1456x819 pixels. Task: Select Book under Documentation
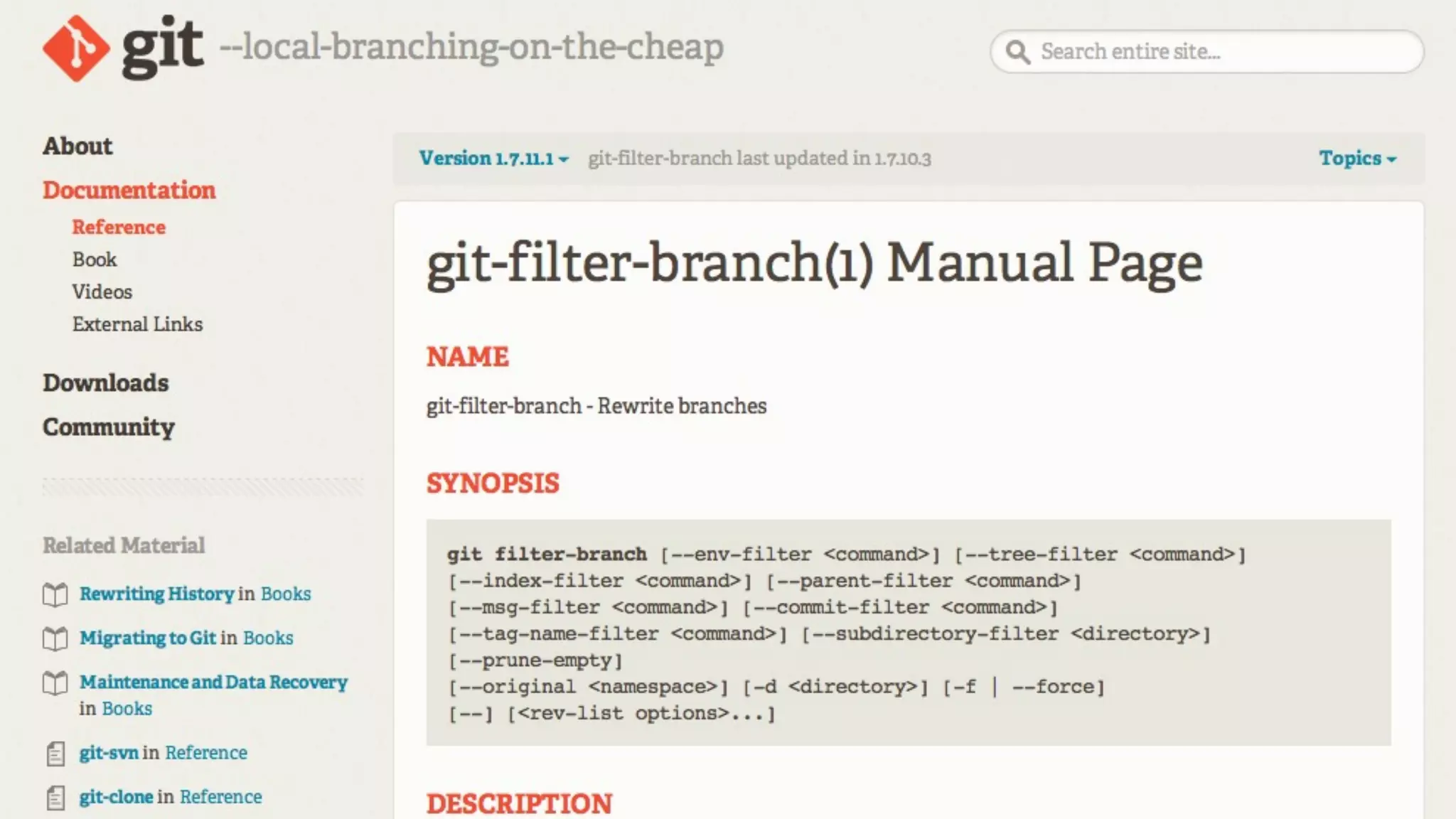(94, 259)
